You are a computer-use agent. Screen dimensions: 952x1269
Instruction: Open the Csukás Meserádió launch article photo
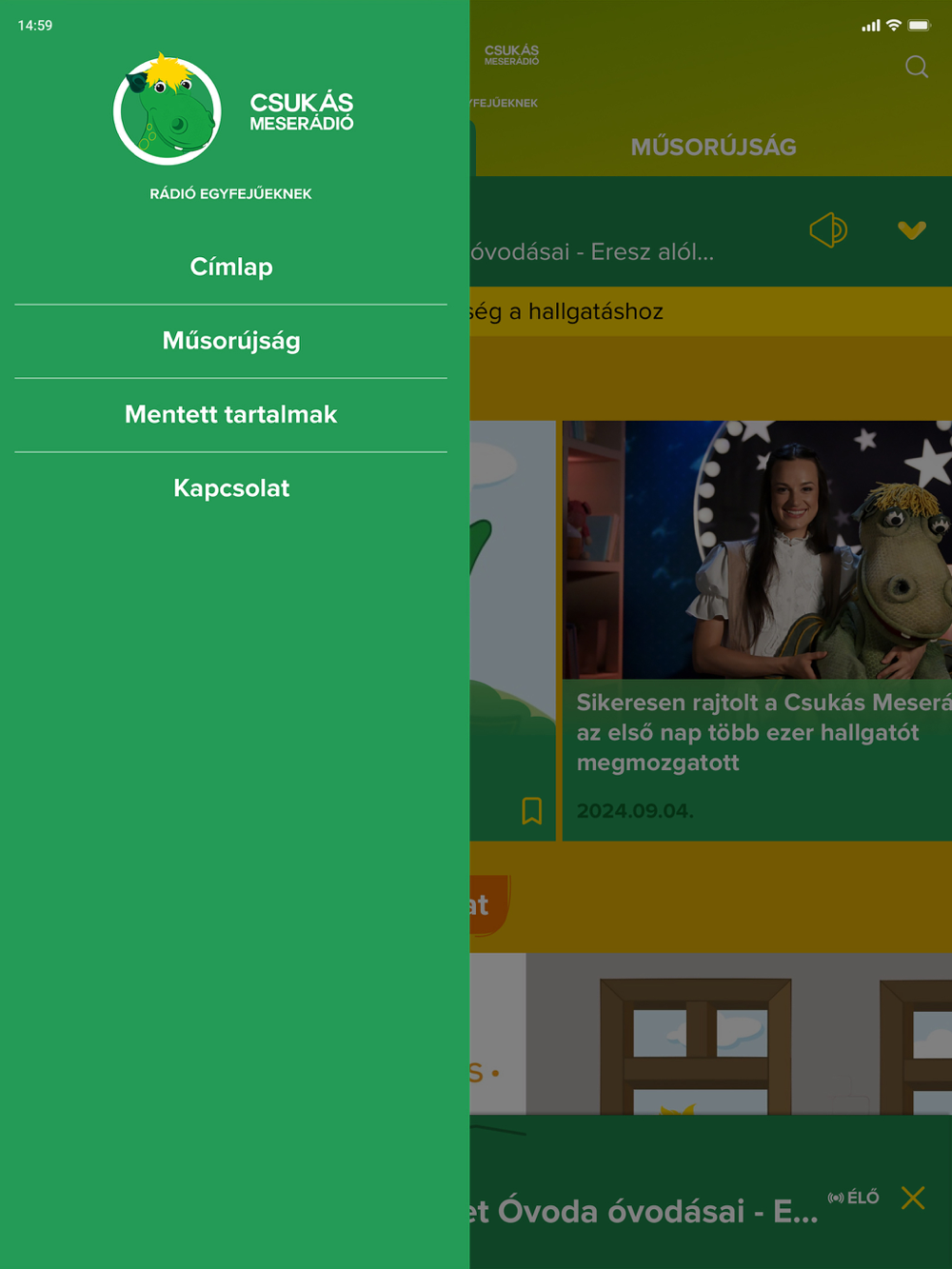(757, 549)
